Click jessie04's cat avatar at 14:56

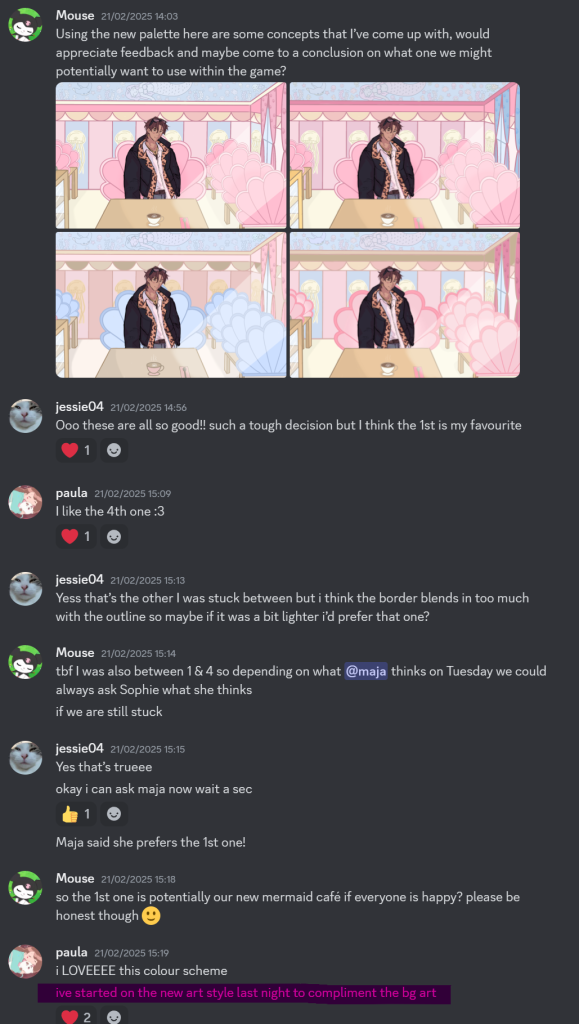(25, 416)
